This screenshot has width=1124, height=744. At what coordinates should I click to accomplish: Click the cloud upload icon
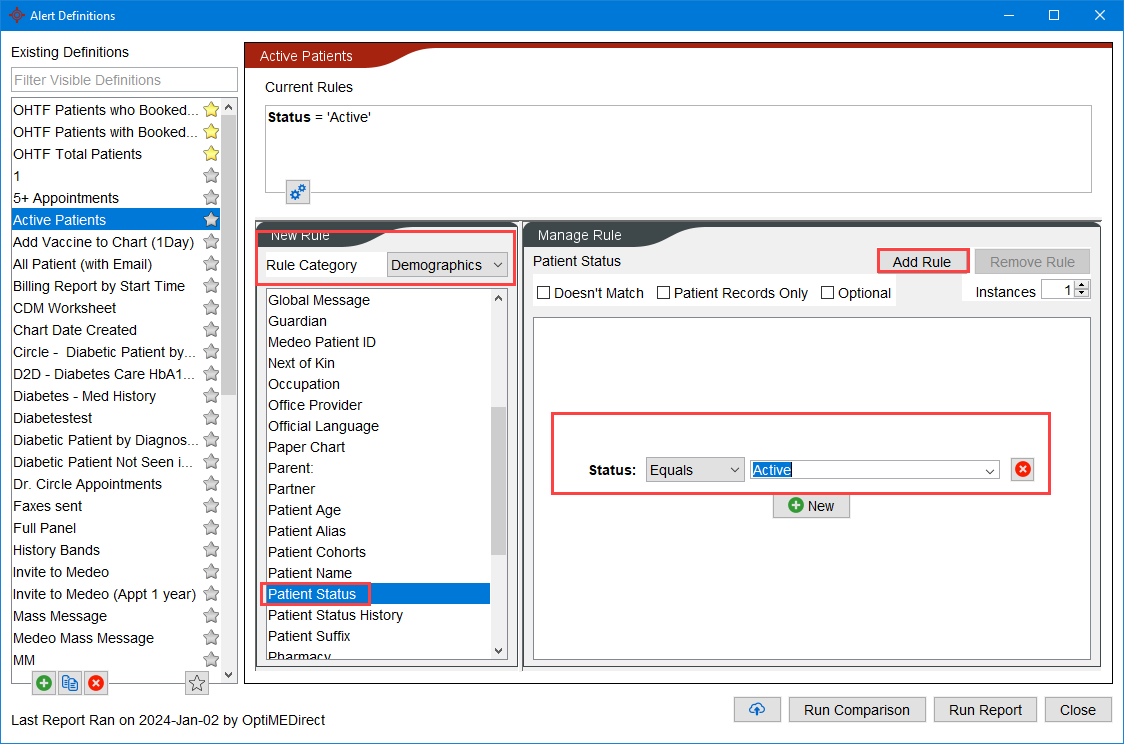pyautogui.click(x=757, y=709)
